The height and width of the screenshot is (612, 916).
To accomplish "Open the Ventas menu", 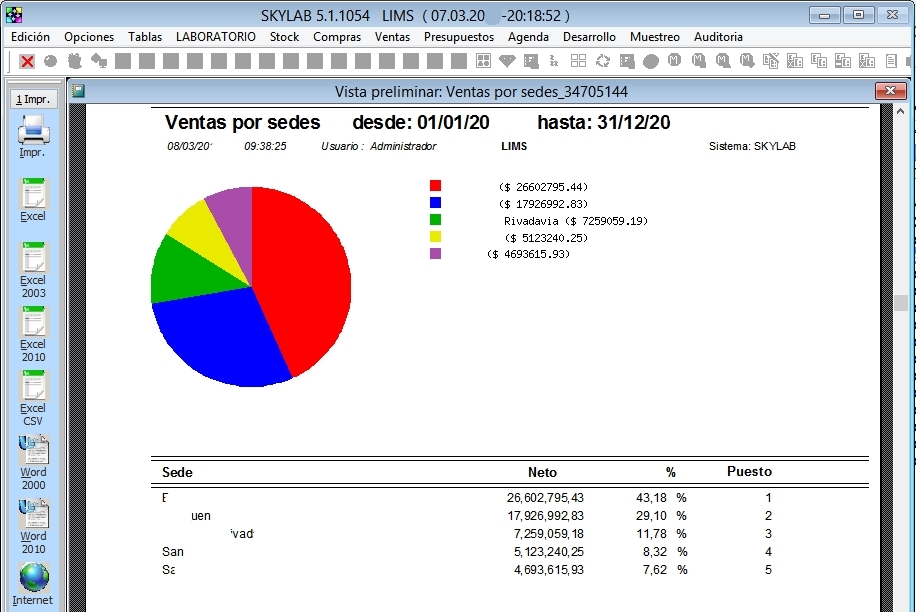I will pos(392,37).
